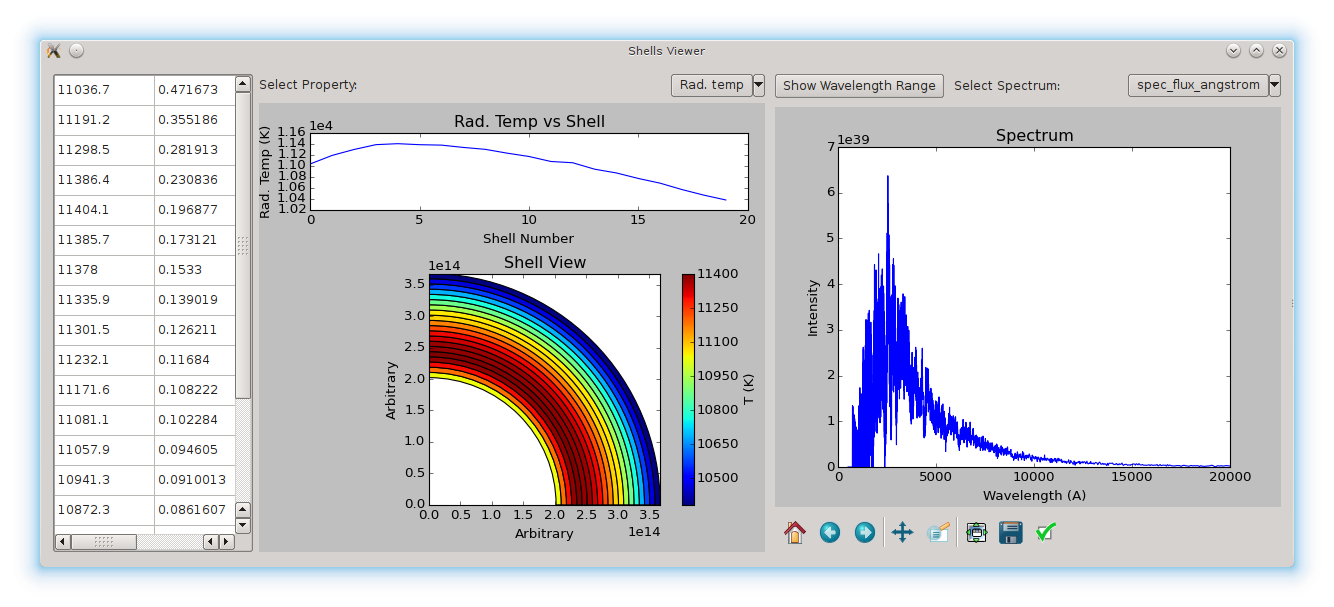Screen dimensions: 1334x607
Task: Select table cell 0.355186
Action: tap(195, 120)
